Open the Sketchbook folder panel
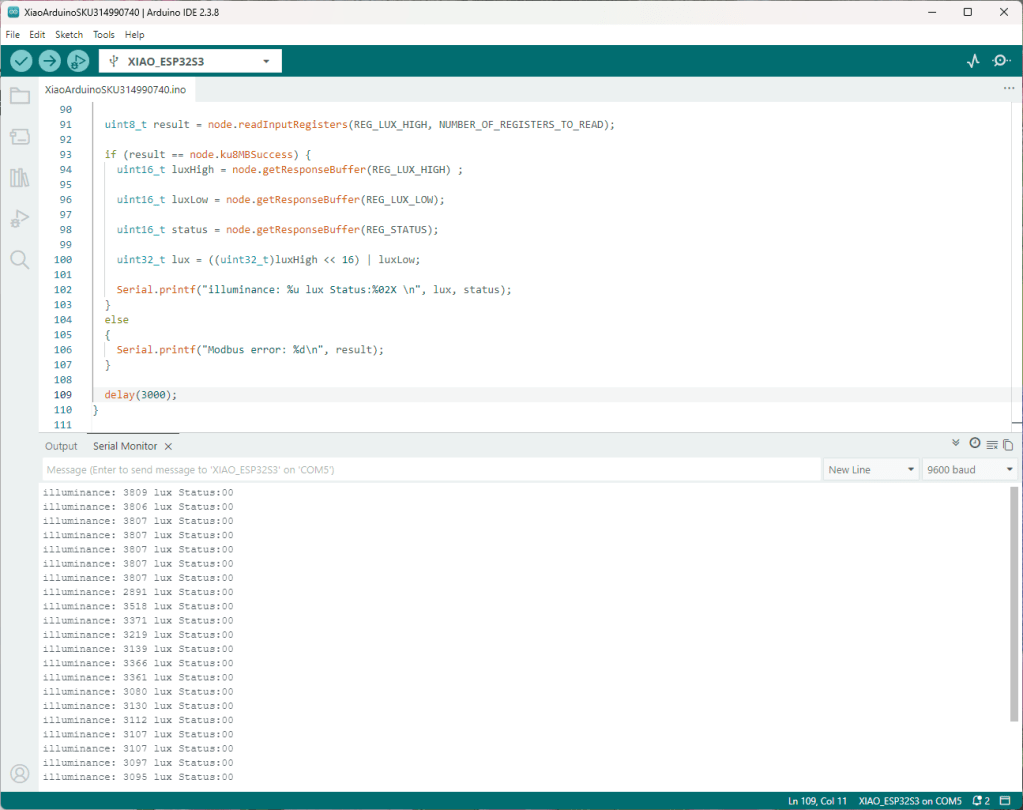The image size is (1023, 810). (19, 96)
